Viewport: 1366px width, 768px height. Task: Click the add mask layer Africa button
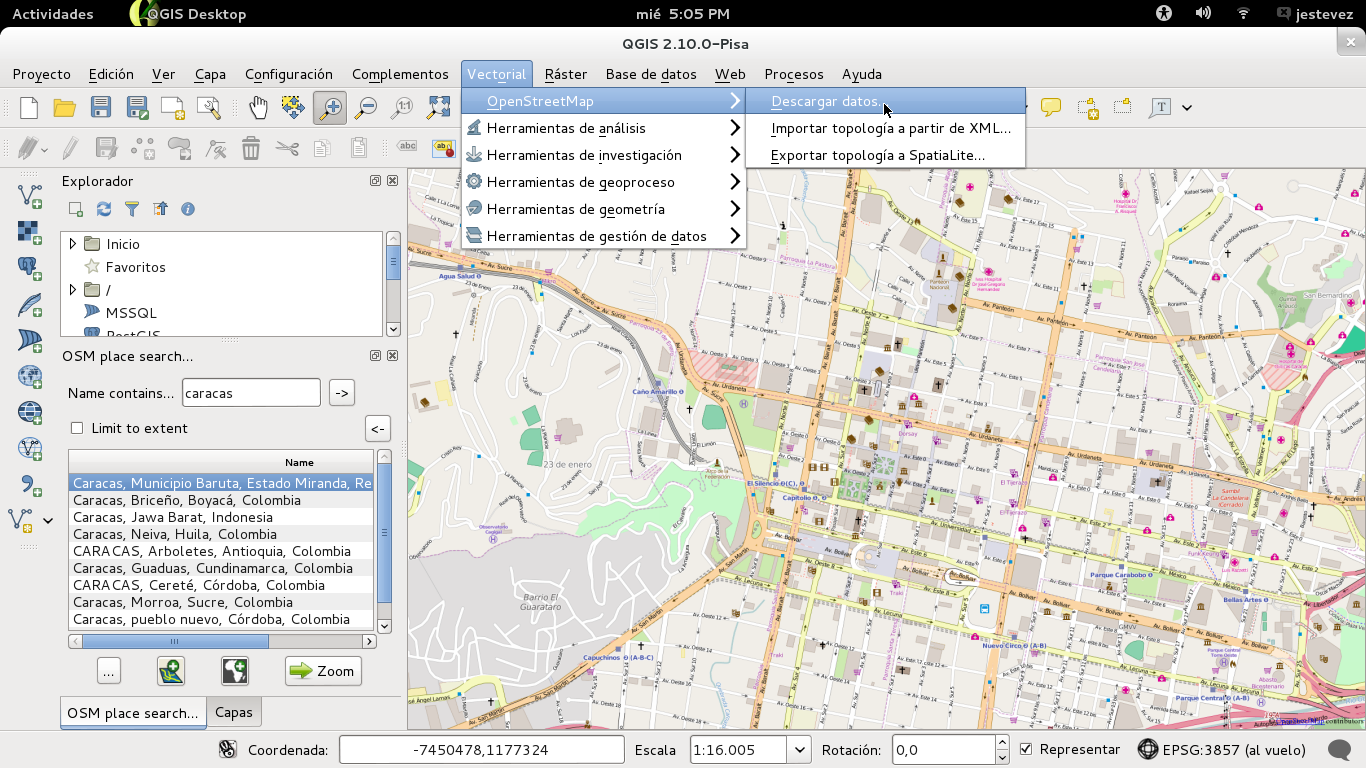(235, 671)
